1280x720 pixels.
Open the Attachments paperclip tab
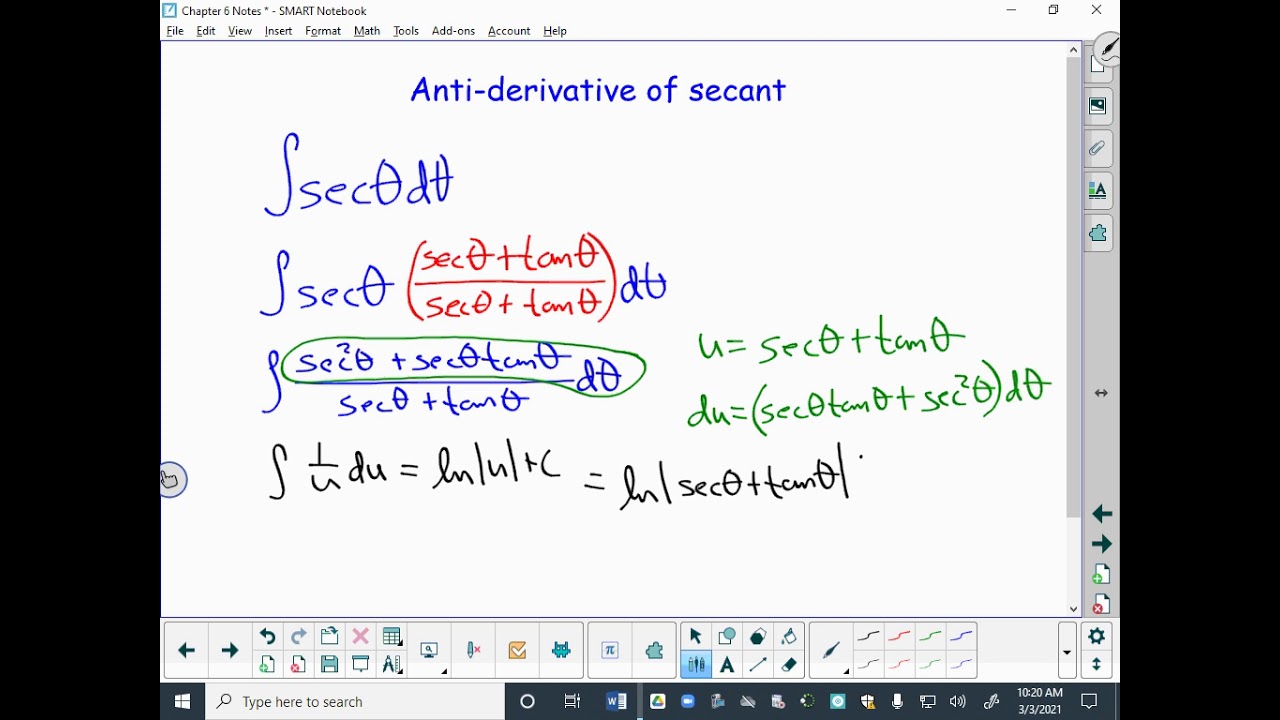pos(1098,148)
